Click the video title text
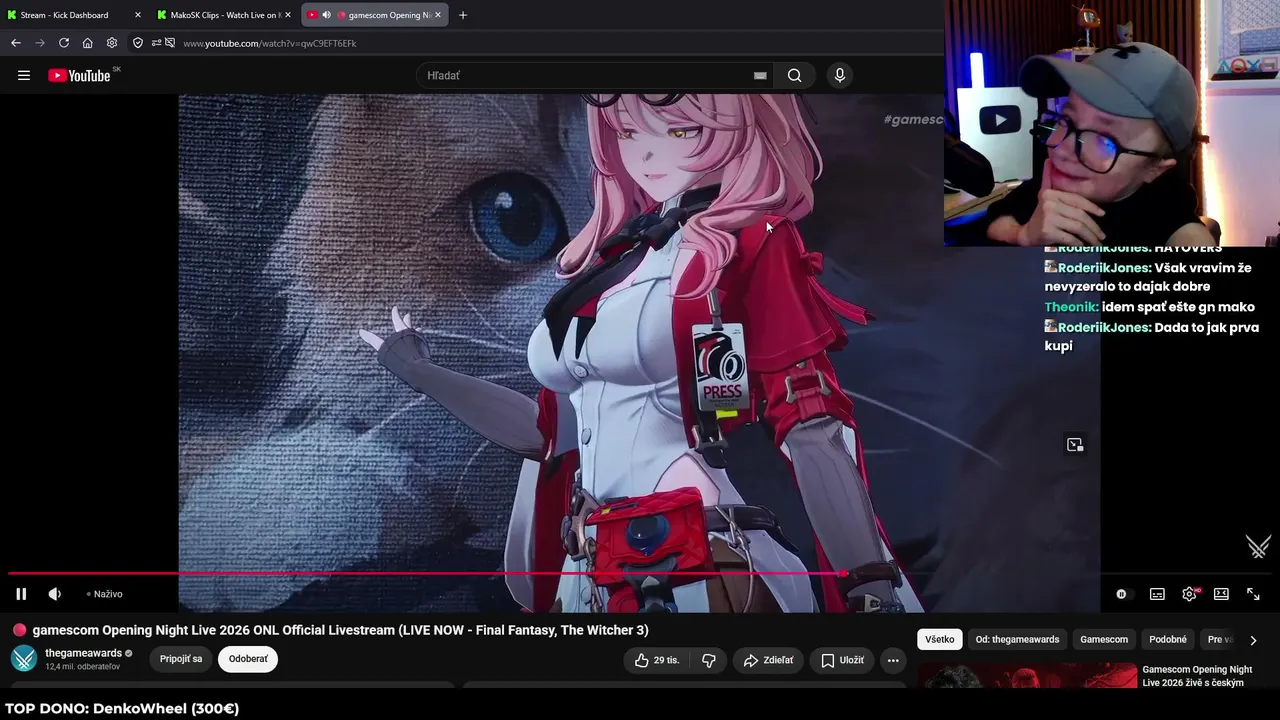Screen dimensions: 1280x720 point(340,630)
